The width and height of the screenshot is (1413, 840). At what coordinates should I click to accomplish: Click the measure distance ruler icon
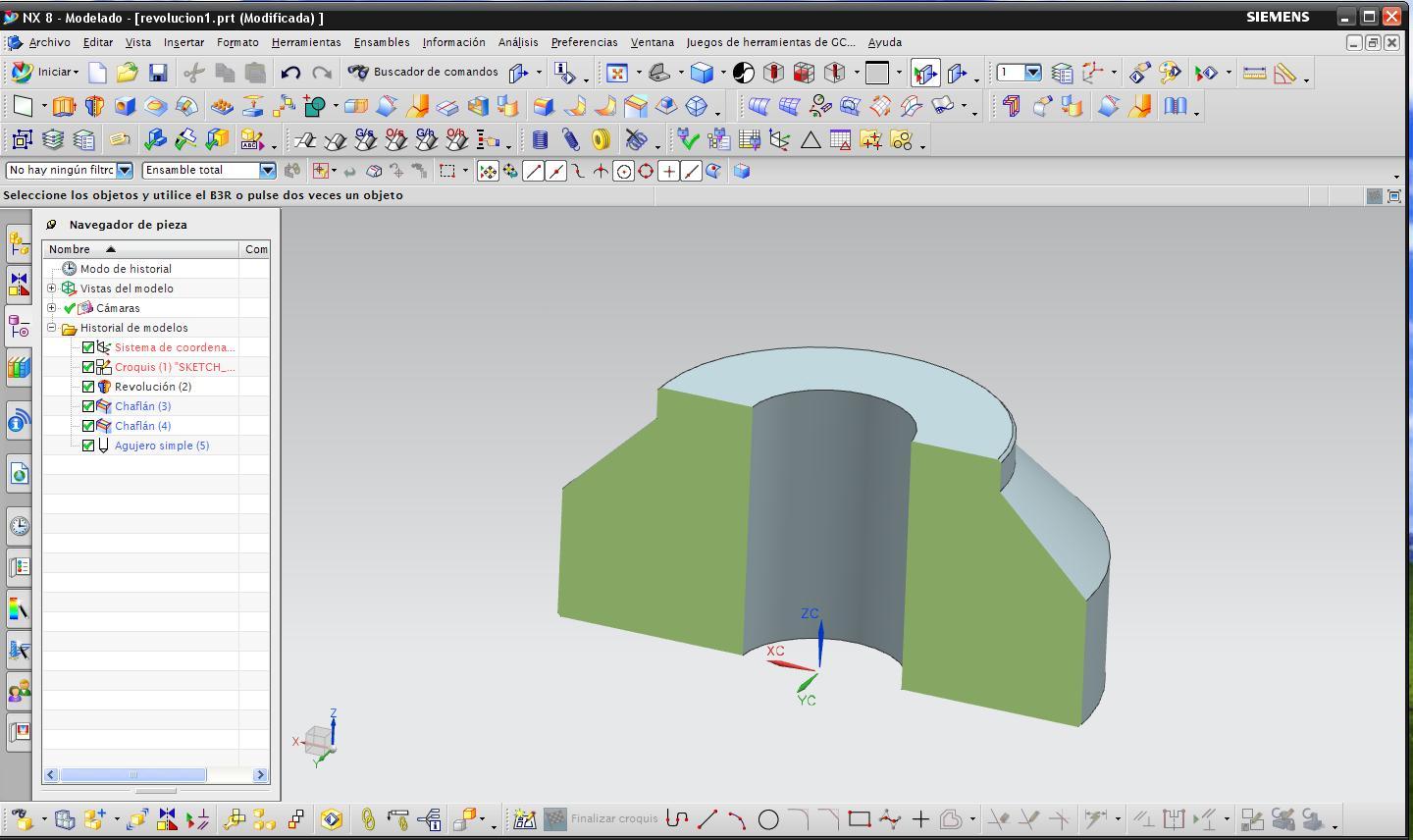[1254, 73]
